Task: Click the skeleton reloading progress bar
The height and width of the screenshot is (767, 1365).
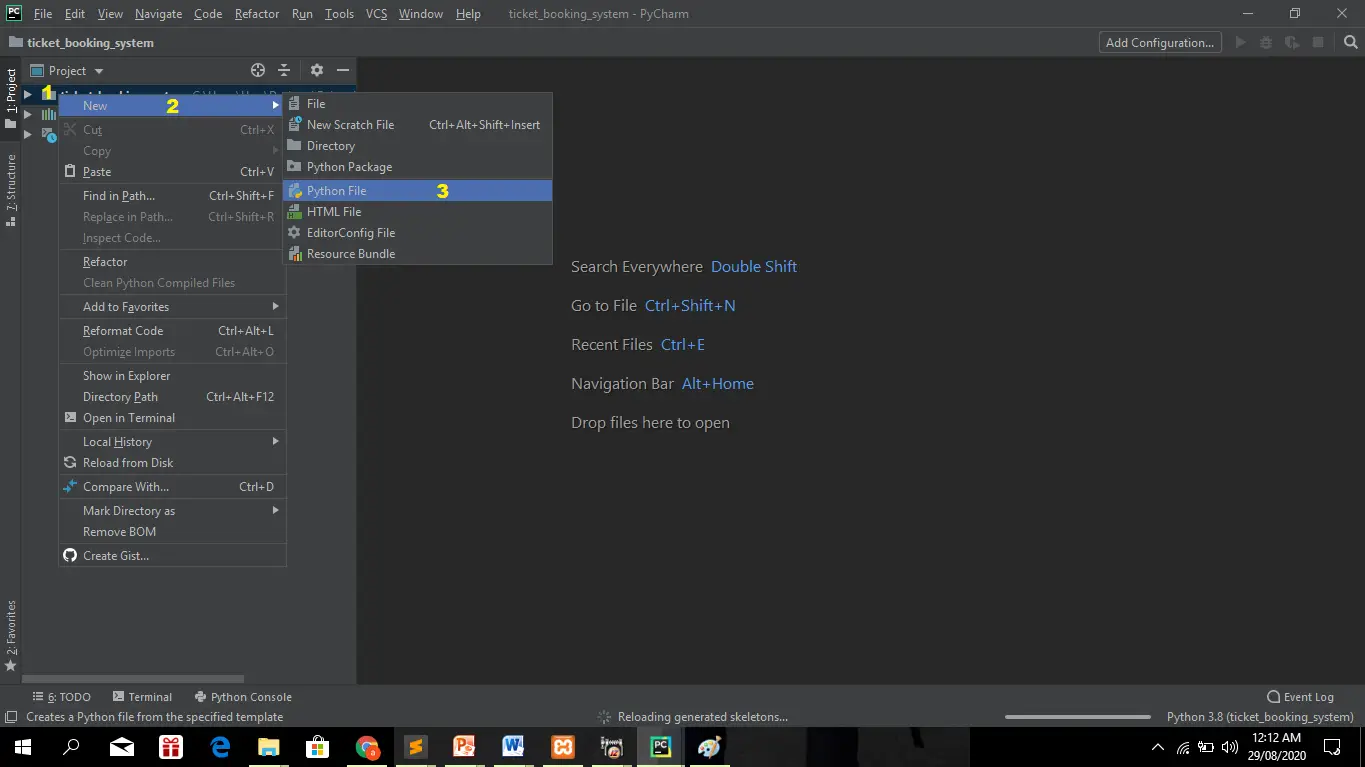Action: pos(1078,716)
